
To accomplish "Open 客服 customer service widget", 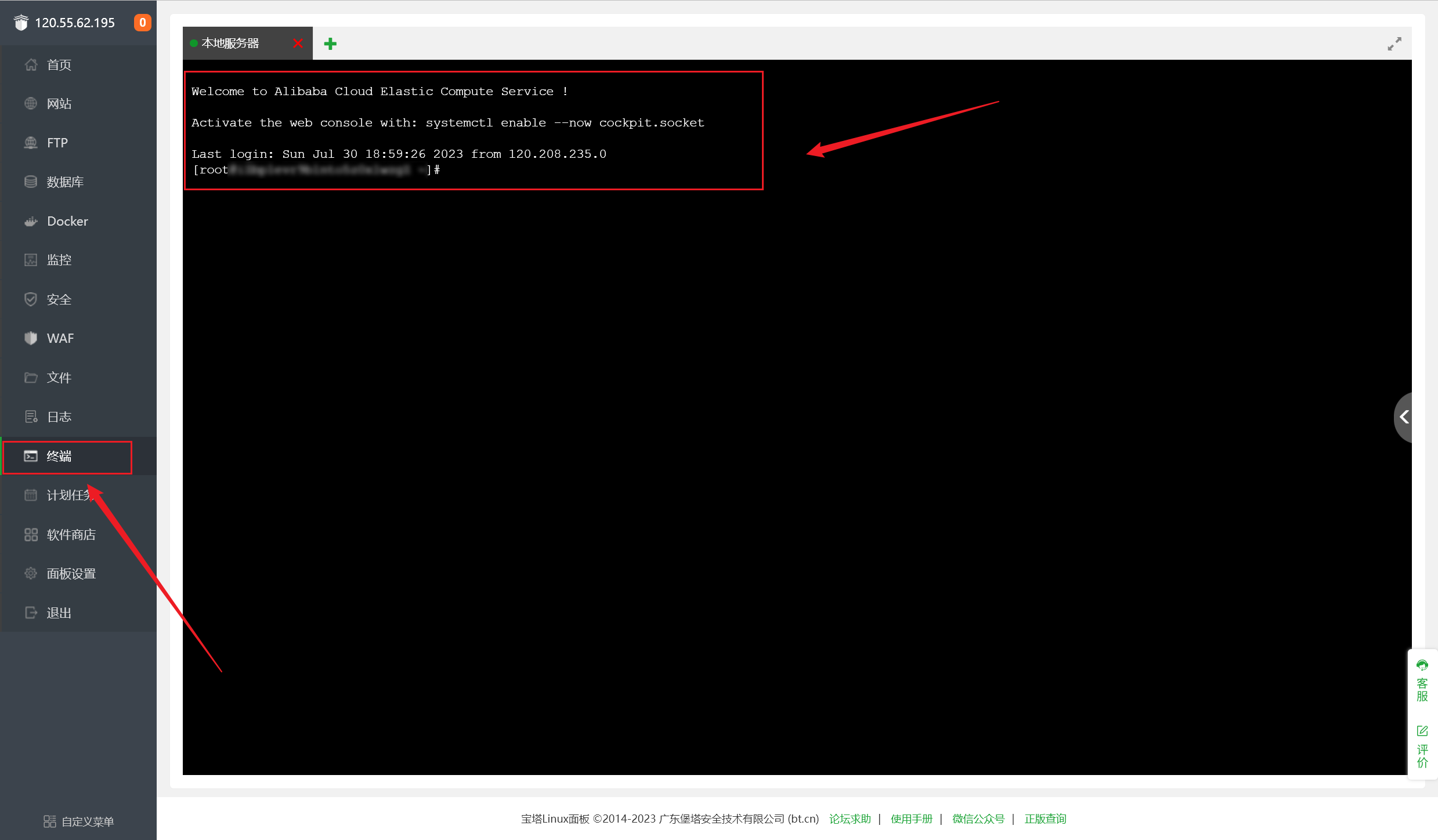I will pos(1422,680).
